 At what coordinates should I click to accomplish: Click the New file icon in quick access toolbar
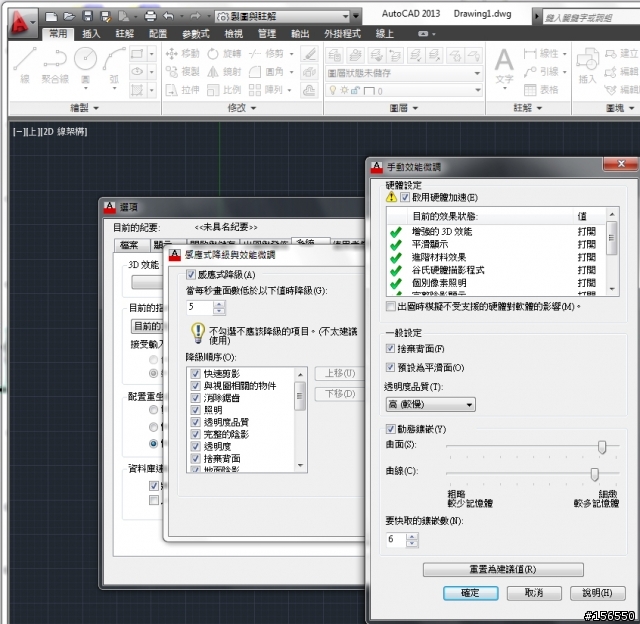coord(51,16)
